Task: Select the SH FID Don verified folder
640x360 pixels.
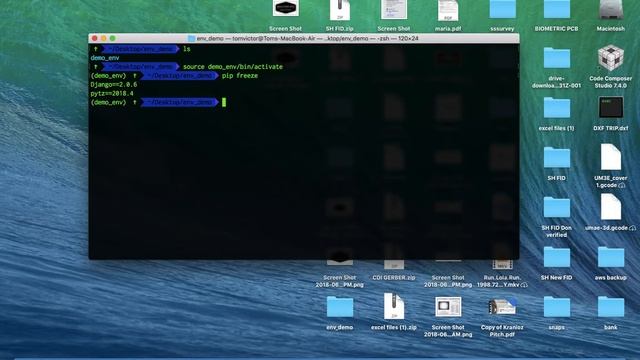Action: tap(556, 207)
